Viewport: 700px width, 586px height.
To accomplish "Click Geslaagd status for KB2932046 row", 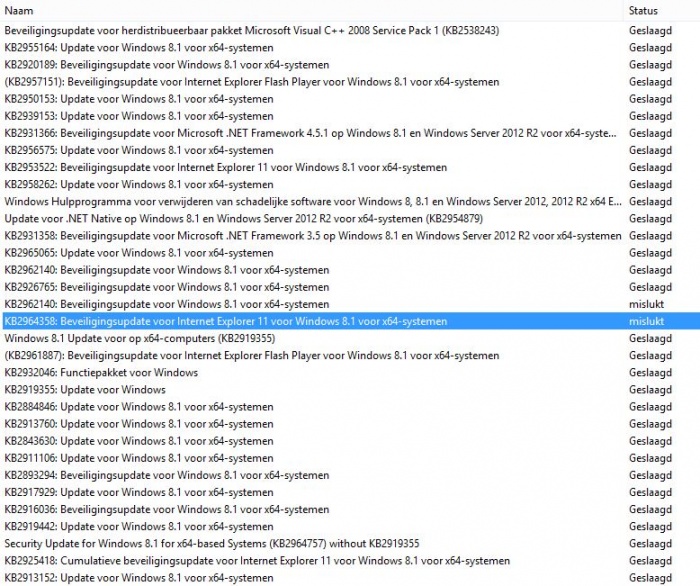I will point(650,373).
